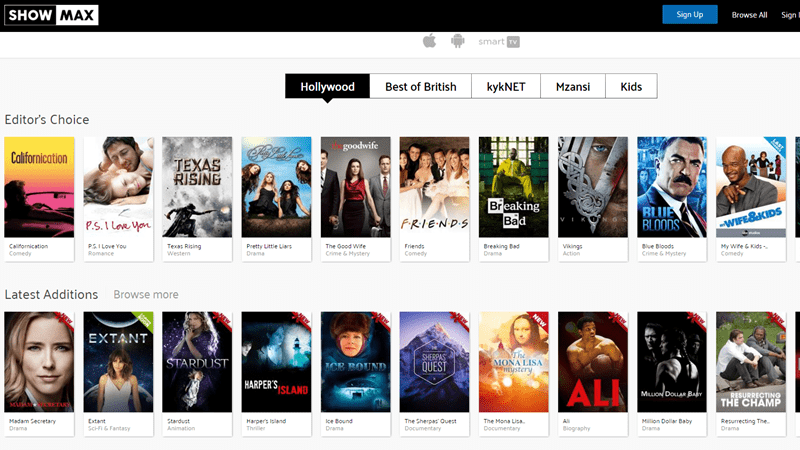Open the Million Dollar Baby poster
Screen dimensions: 800x450
click(x=672, y=362)
